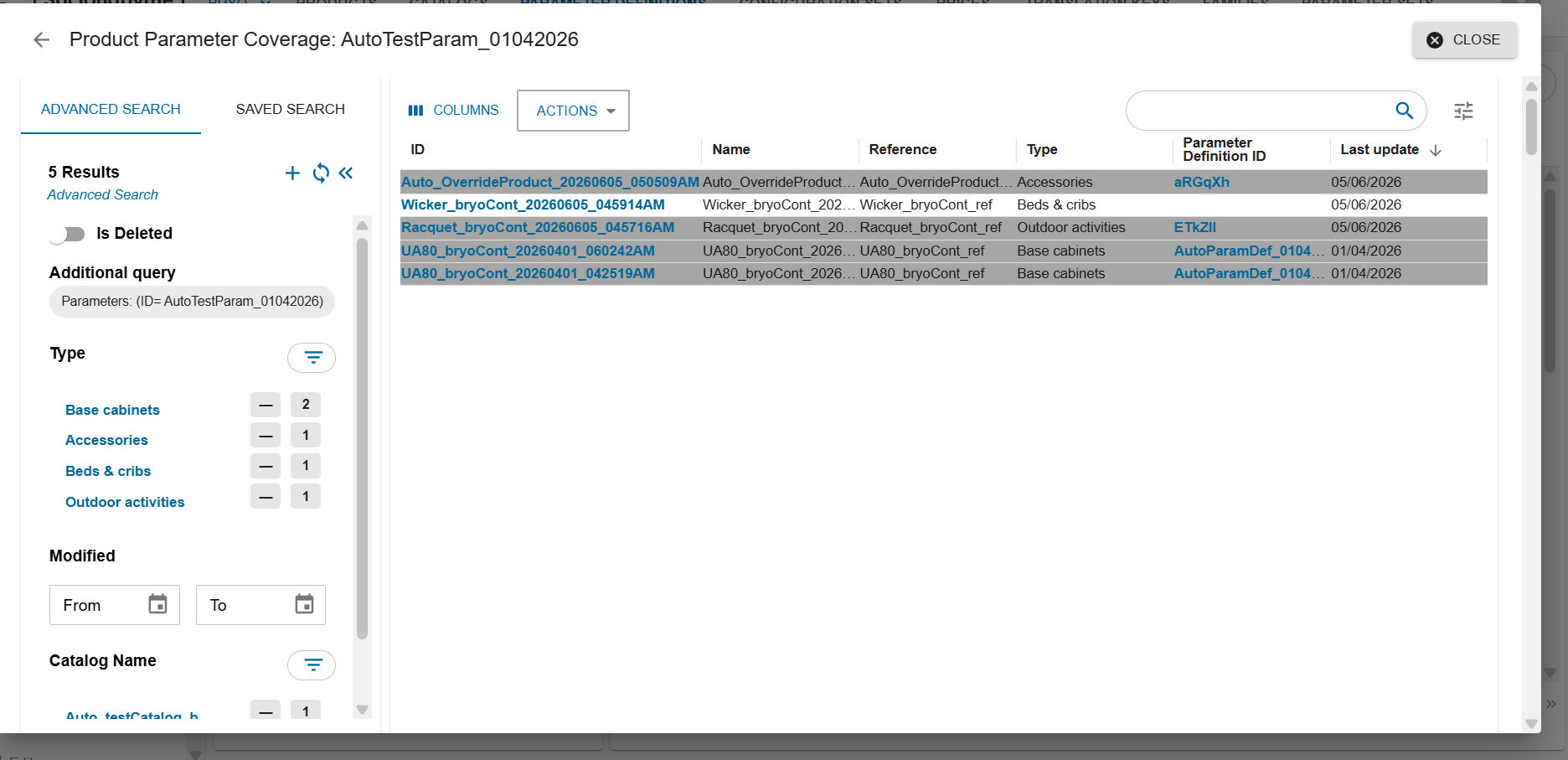
Task: Click the Outdoor activities count badge
Action: (x=306, y=496)
